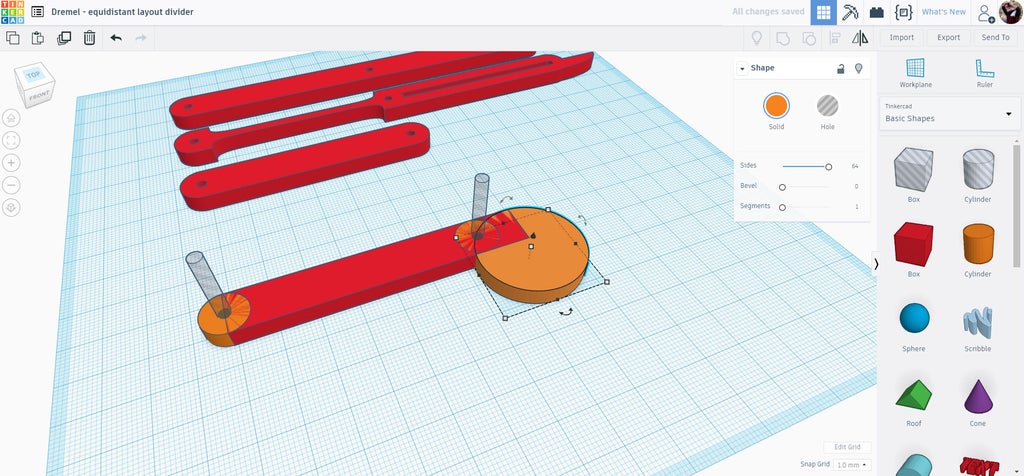This screenshot has width=1024, height=476.
Task: Ungroup the selected shapes
Action: point(808,38)
